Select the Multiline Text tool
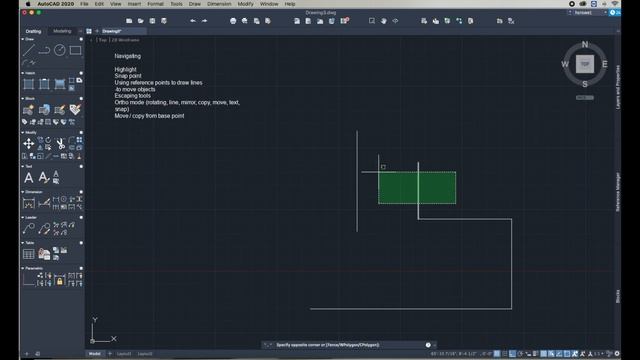This screenshot has width=640, height=360. point(29,178)
